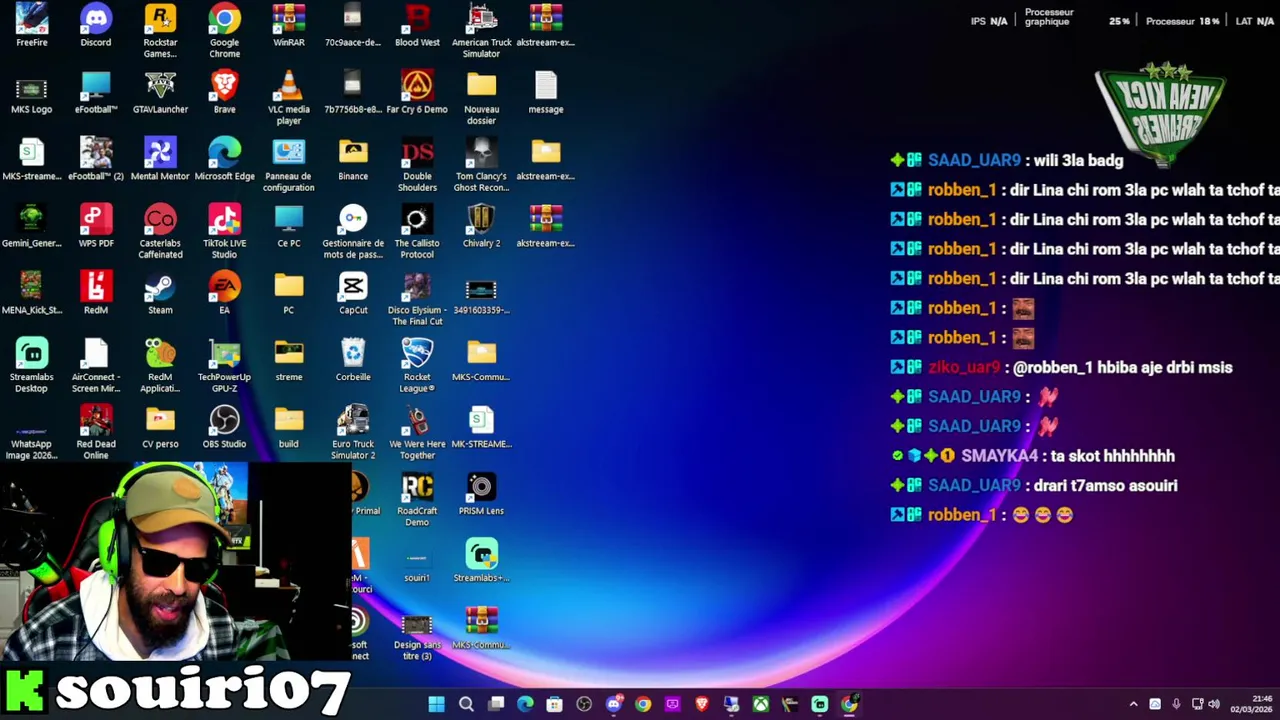This screenshot has width=1280, height=720.
Task: Select Casterlabs Caffeinated desktop icon
Action: point(160,232)
